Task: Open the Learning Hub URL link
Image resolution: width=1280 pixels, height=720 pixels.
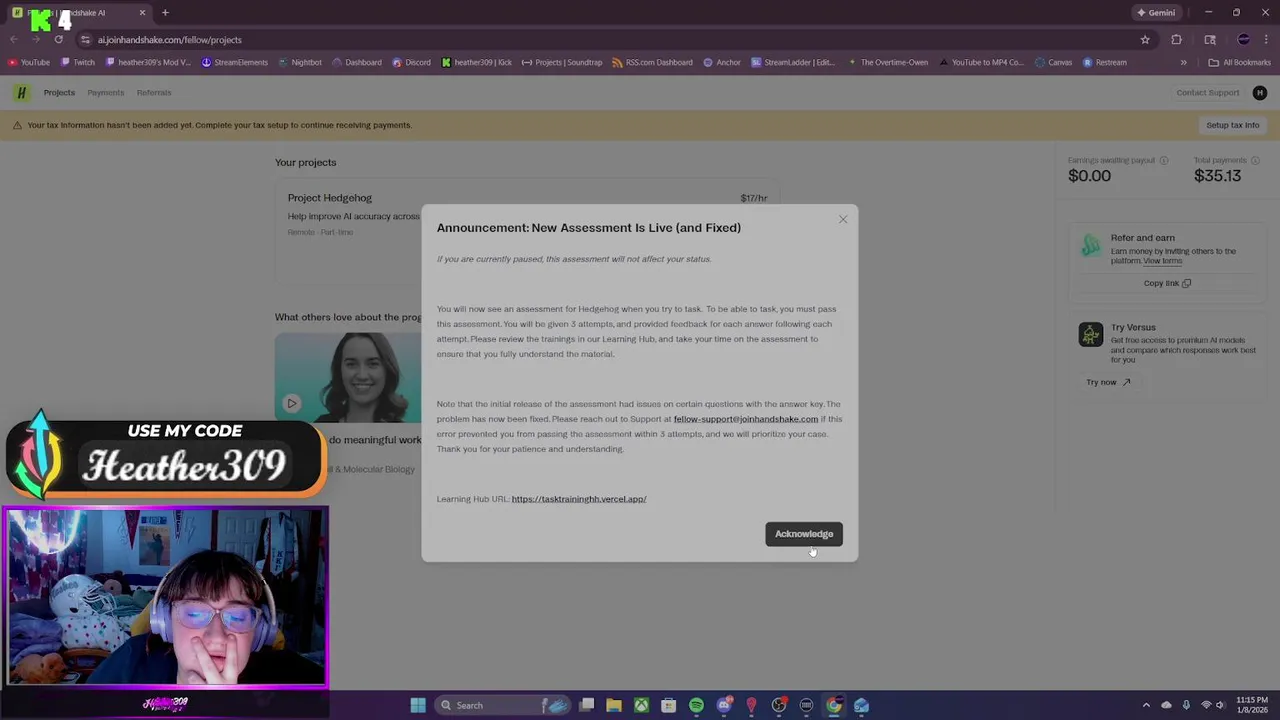Action: point(579,499)
